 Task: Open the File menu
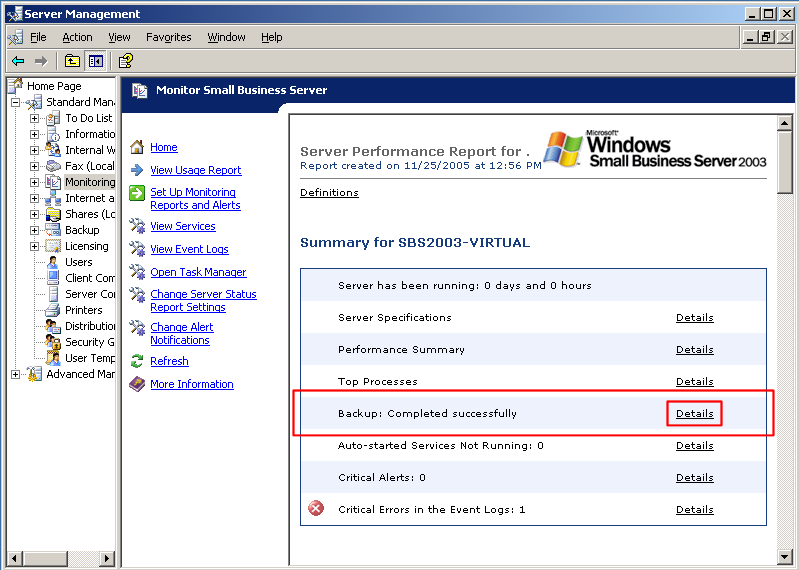coord(38,37)
